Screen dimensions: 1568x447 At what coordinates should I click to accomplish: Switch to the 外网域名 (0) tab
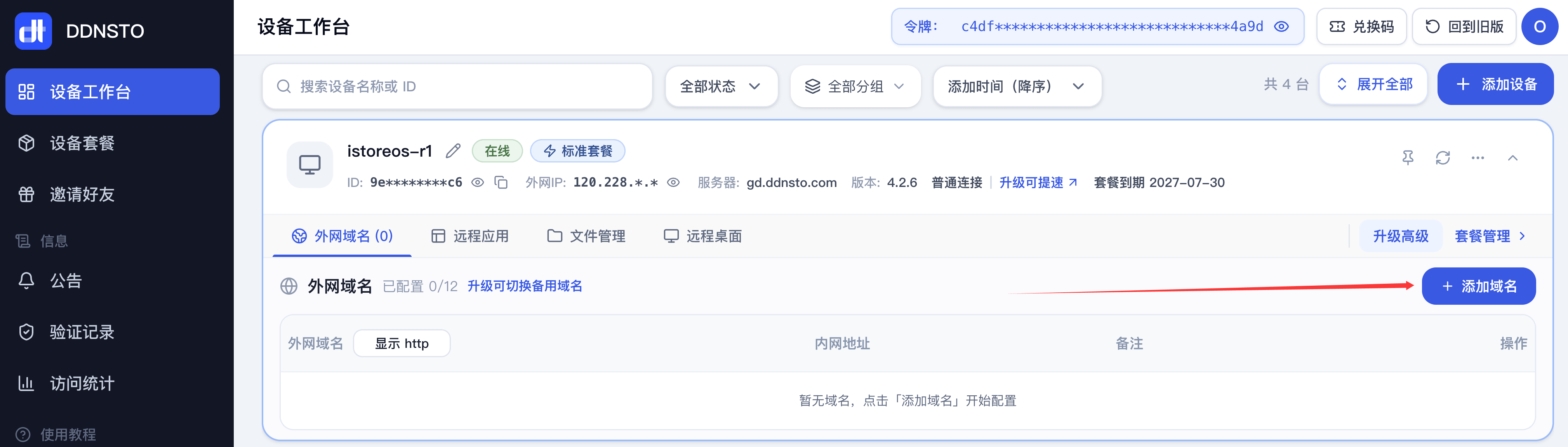coord(342,236)
